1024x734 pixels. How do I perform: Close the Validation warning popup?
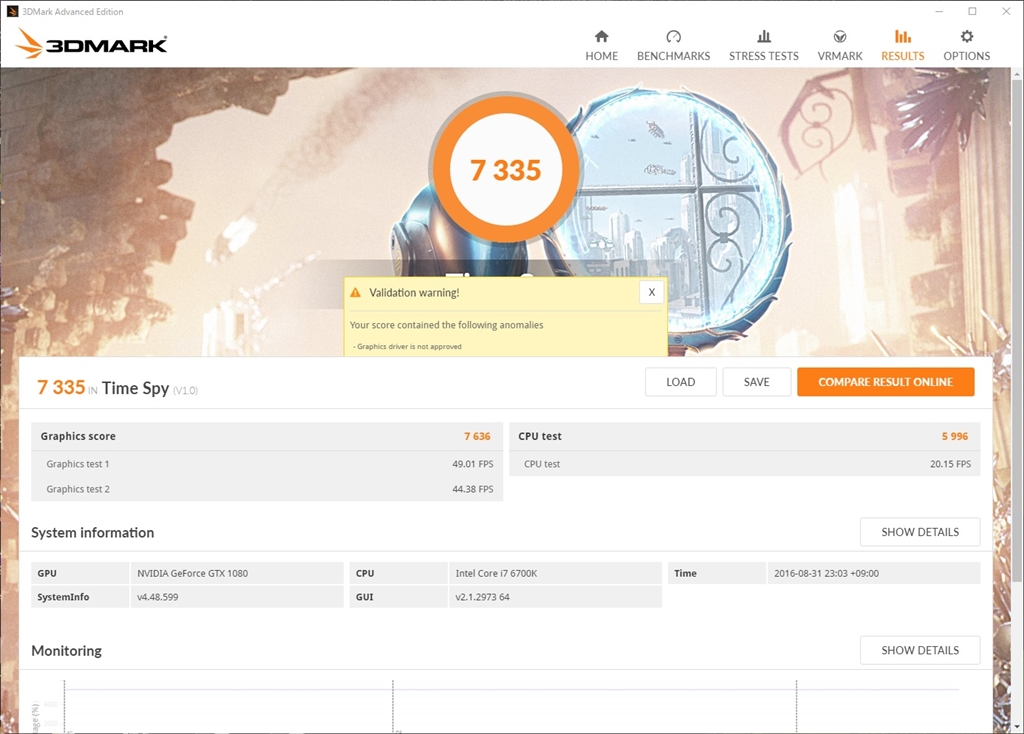(x=651, y=292)
